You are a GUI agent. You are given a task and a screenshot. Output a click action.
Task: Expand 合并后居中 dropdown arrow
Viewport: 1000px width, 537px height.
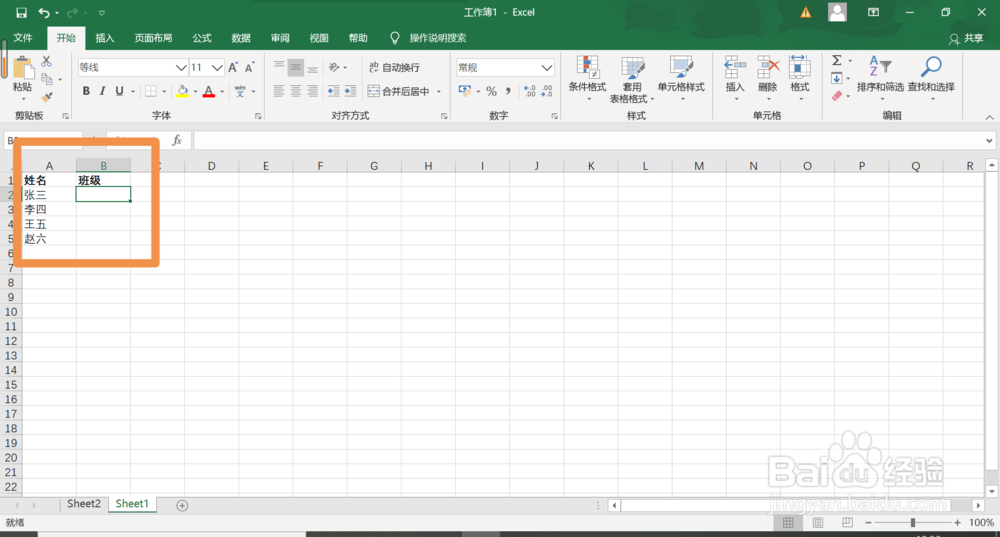(x=439, y=92)
